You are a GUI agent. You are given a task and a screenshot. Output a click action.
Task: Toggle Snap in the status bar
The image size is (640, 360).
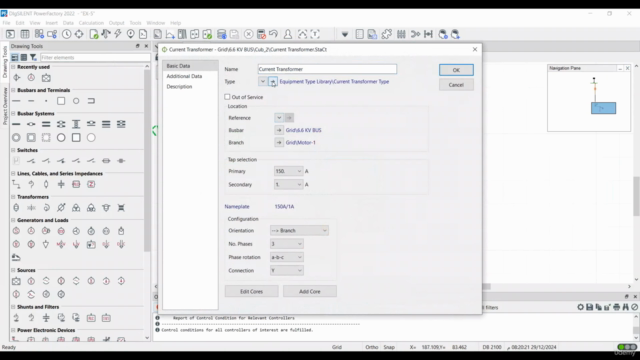(389, 347)
